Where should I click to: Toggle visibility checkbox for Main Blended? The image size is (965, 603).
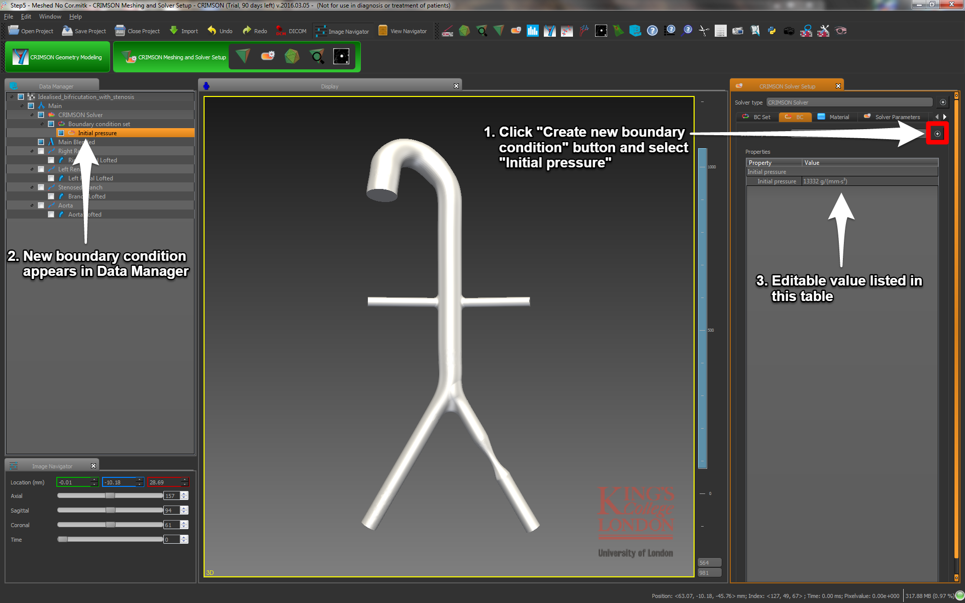coord(41,142)
